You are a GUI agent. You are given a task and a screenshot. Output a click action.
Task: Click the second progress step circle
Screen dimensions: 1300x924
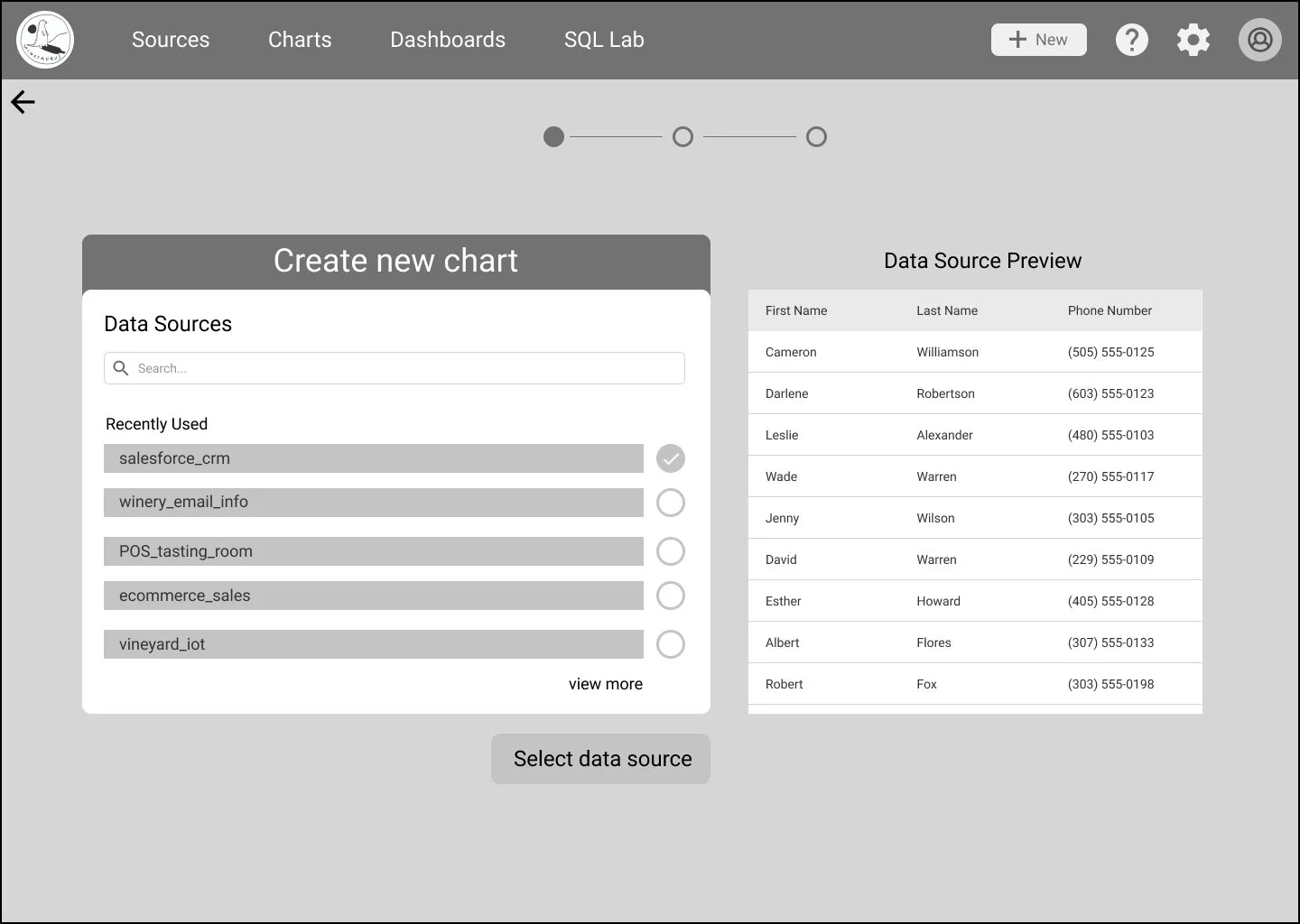pos(683,137)
